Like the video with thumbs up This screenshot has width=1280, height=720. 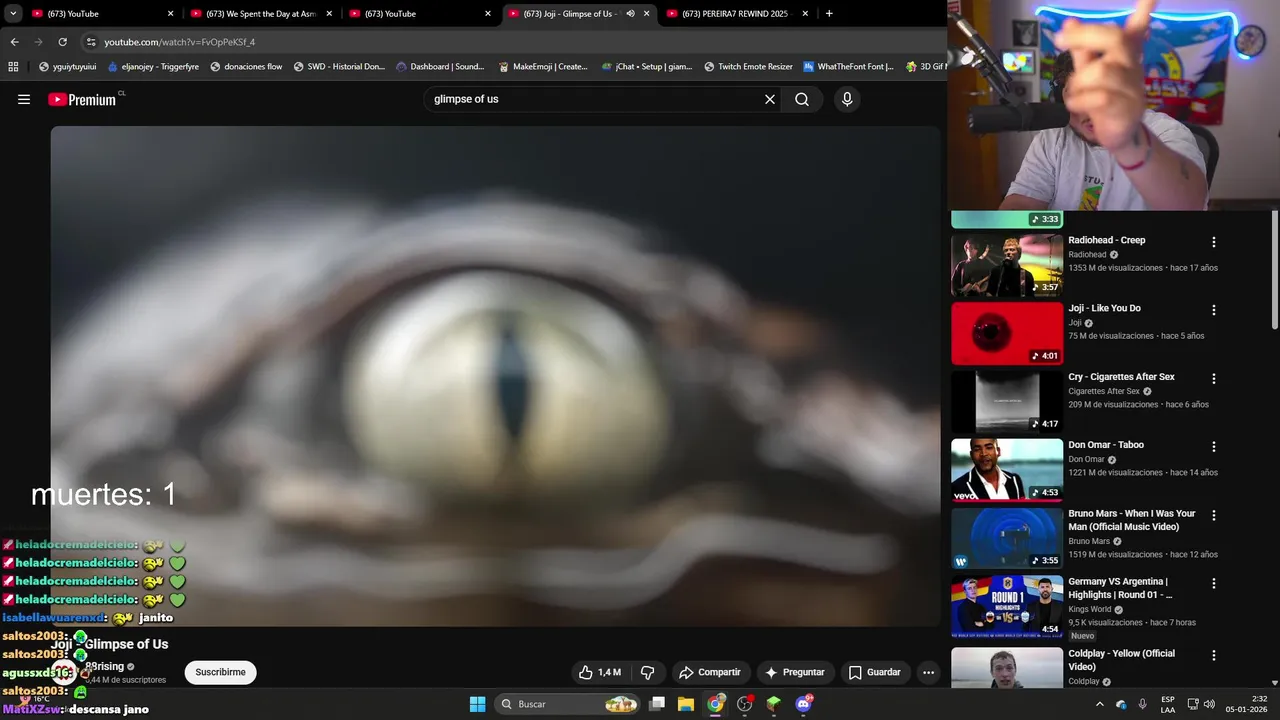pos(599,672)
